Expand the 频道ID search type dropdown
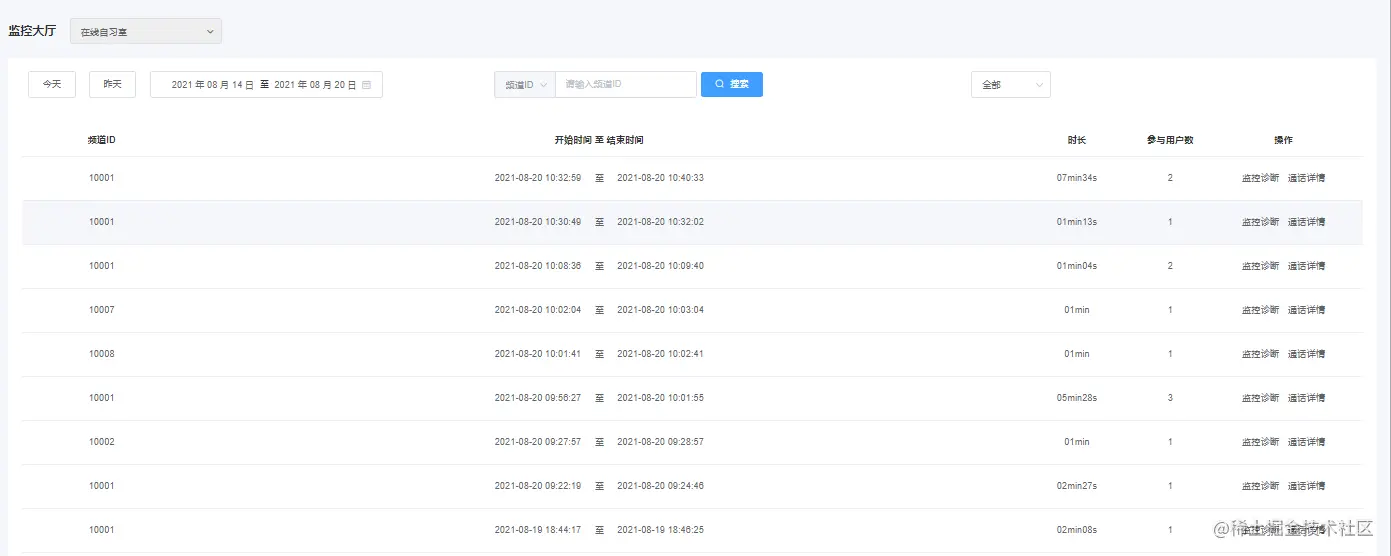The width and height of the screenshot is (1391, 556). tap(525, 85)
